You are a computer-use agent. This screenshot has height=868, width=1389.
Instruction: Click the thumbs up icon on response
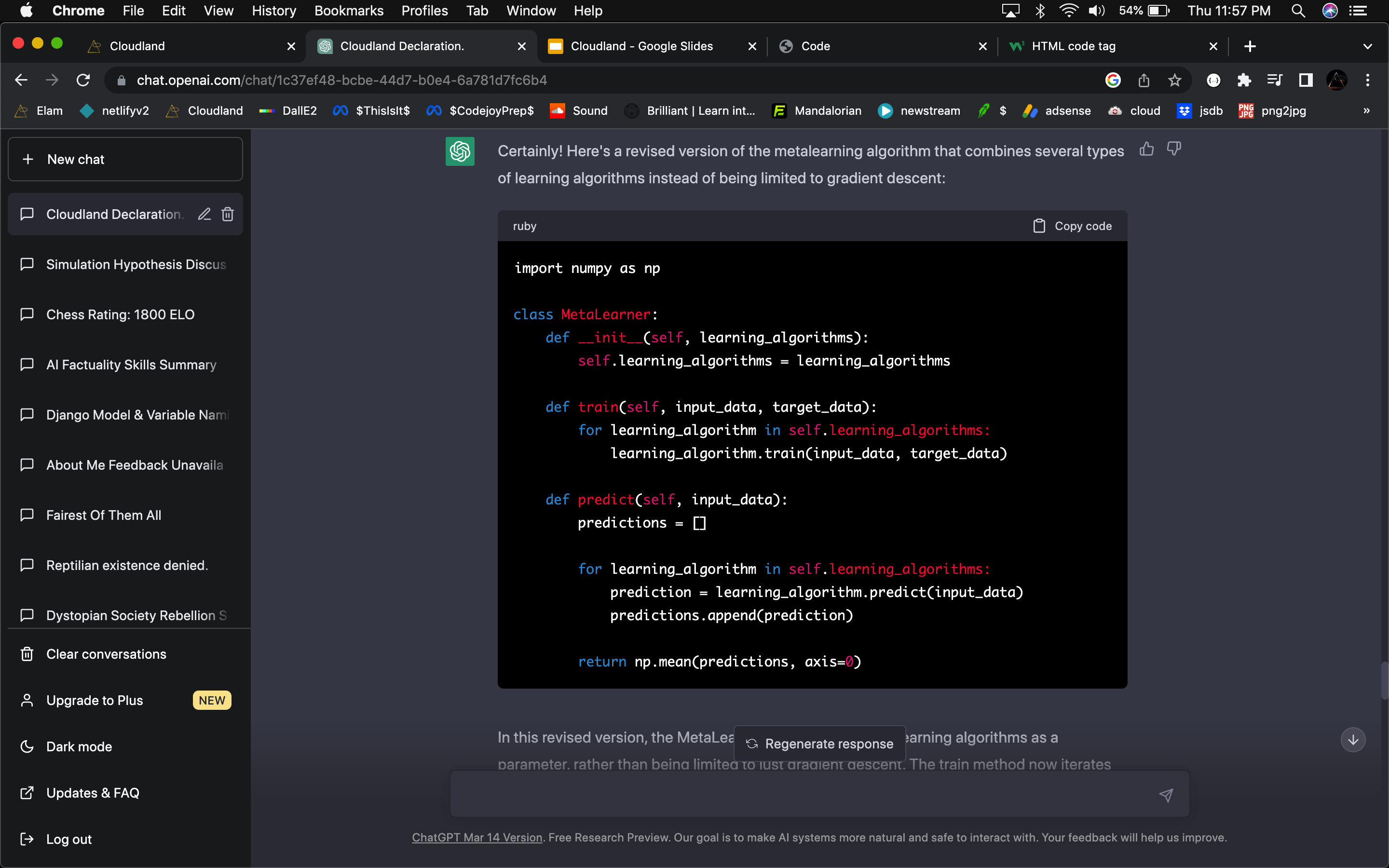click(1146, 149)
